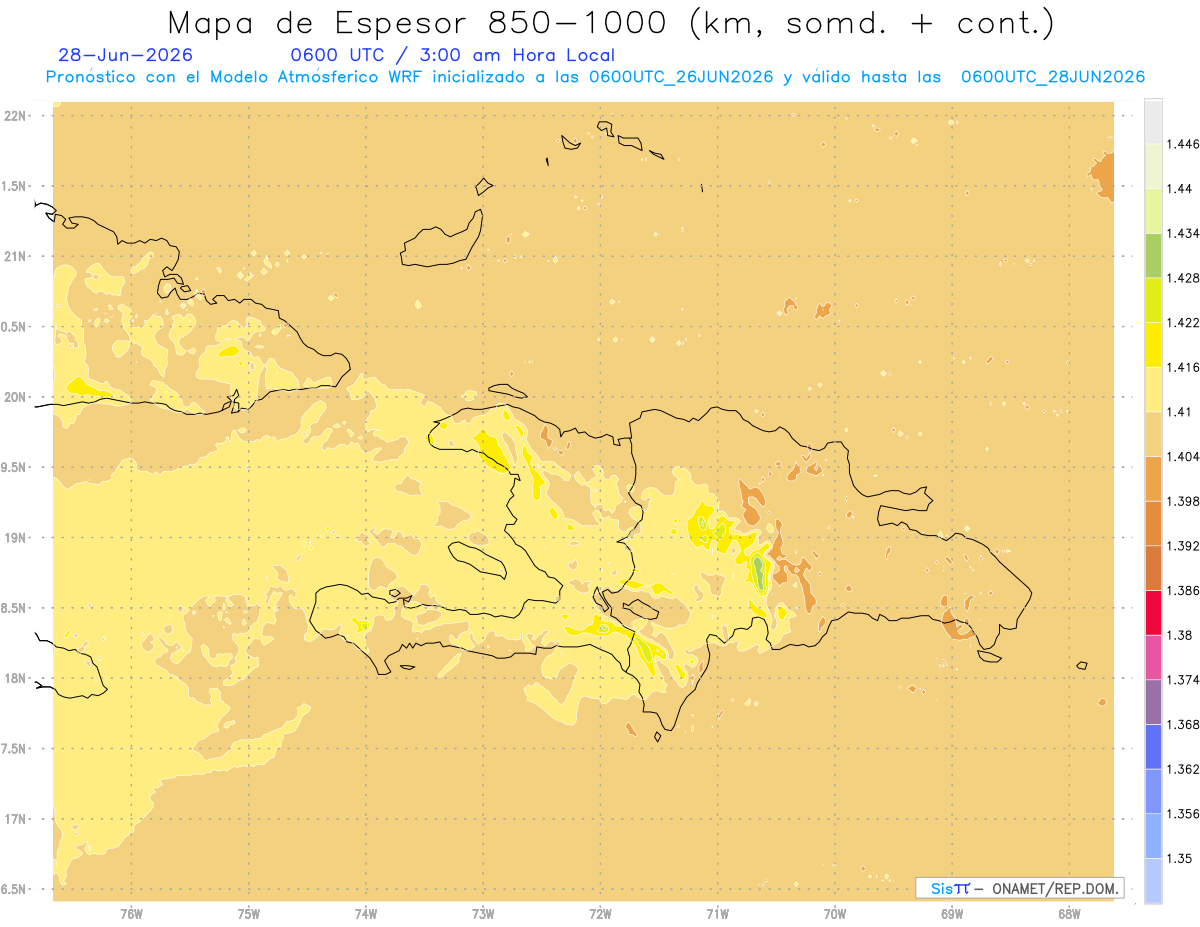1200x927 pixels.
Task: Click legend swatch between 1.446 and 1.44
Action: [x=1153, y=166]
